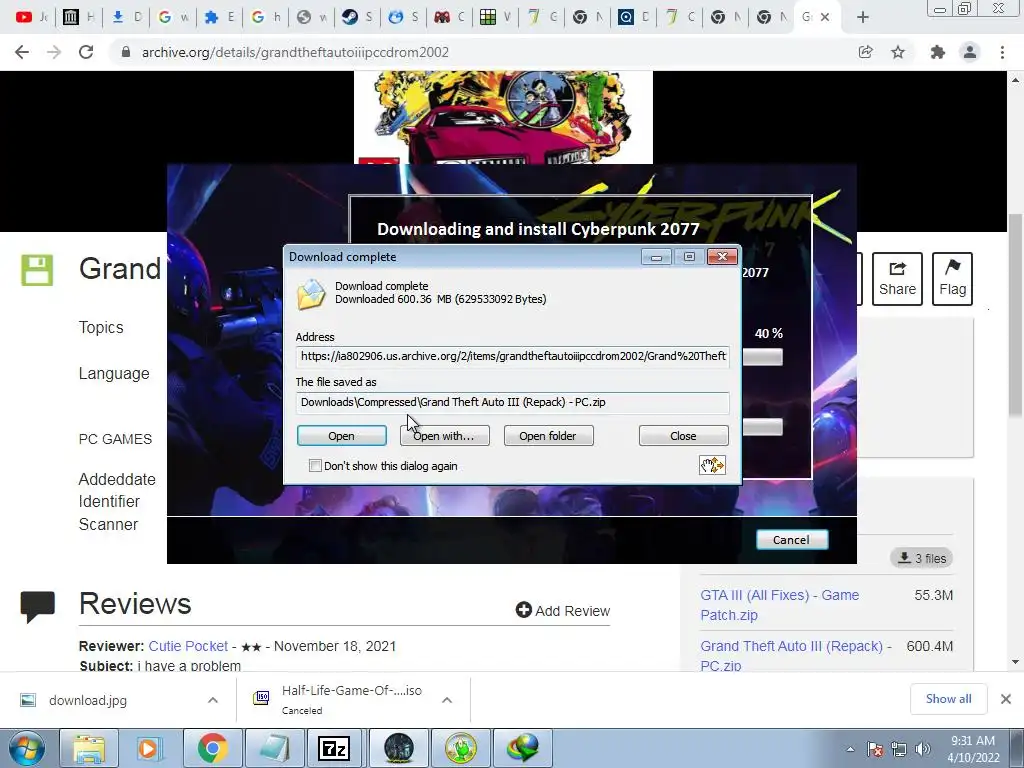This screenshot has width=1024, height=768.
Task: Share this page via toolbar icon
Action: [x=866, y=52]
